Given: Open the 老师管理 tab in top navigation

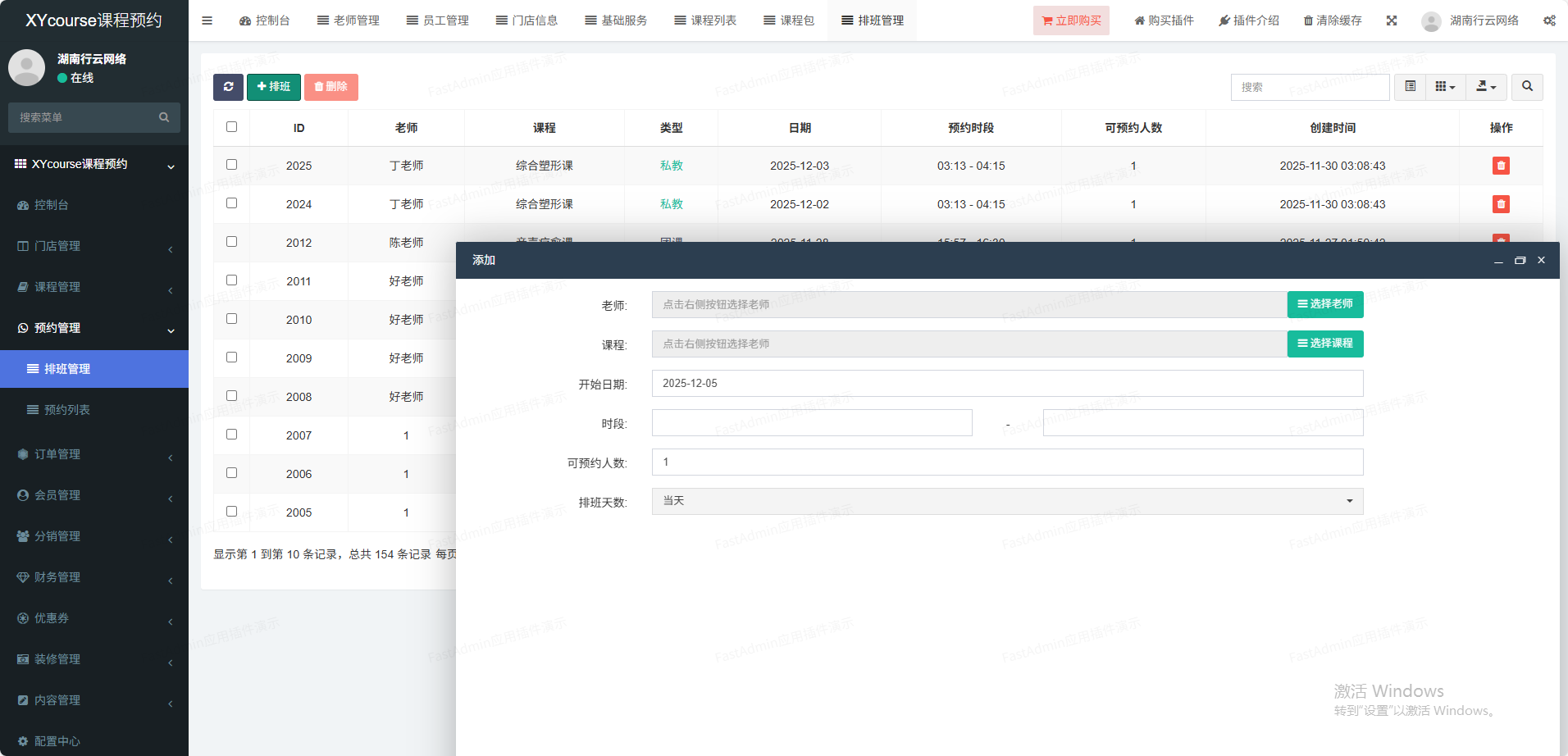Looking at the screenshot, I should 349,20.
